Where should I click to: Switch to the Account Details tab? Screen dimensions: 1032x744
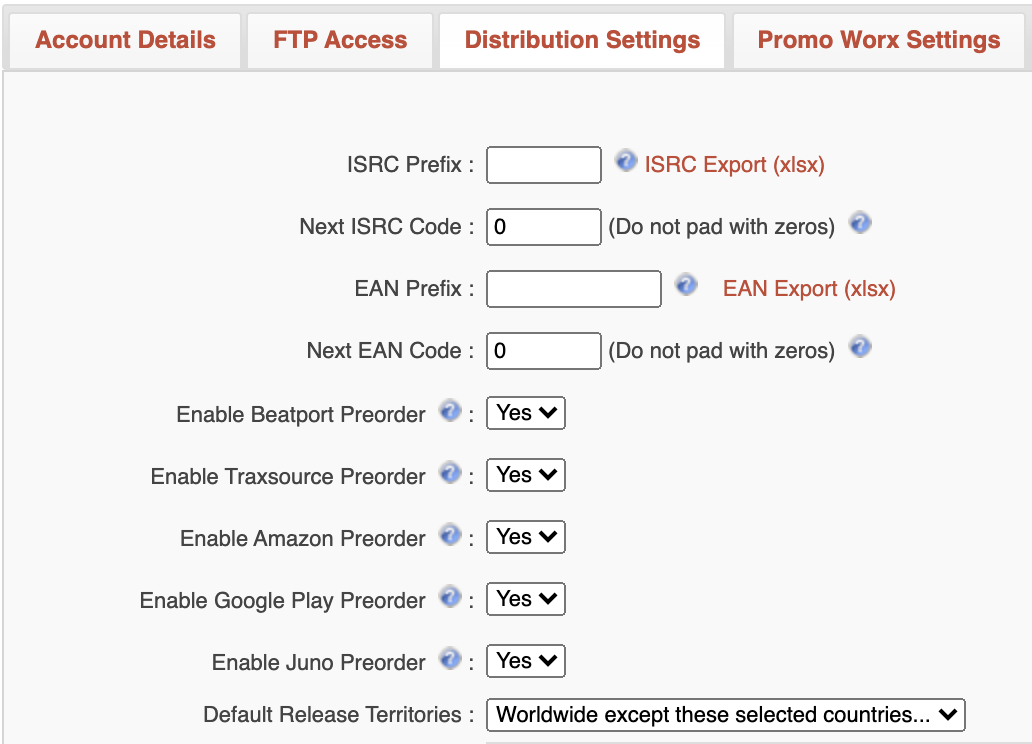coord(125,40)
